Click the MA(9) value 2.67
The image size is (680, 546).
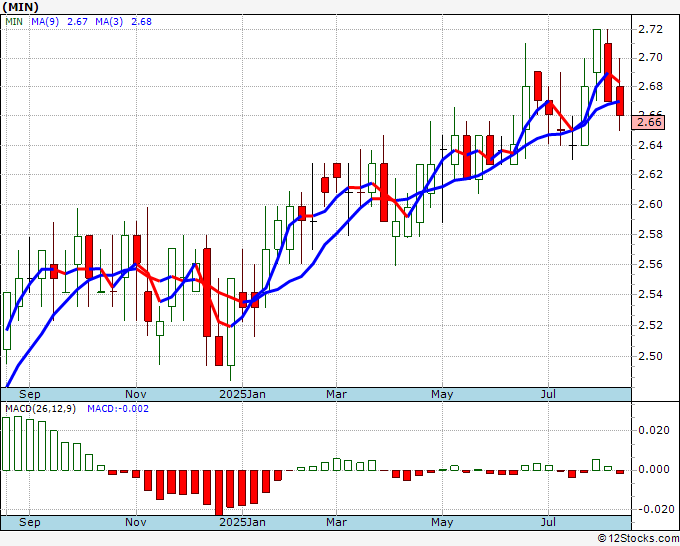(x=77, y=21)
